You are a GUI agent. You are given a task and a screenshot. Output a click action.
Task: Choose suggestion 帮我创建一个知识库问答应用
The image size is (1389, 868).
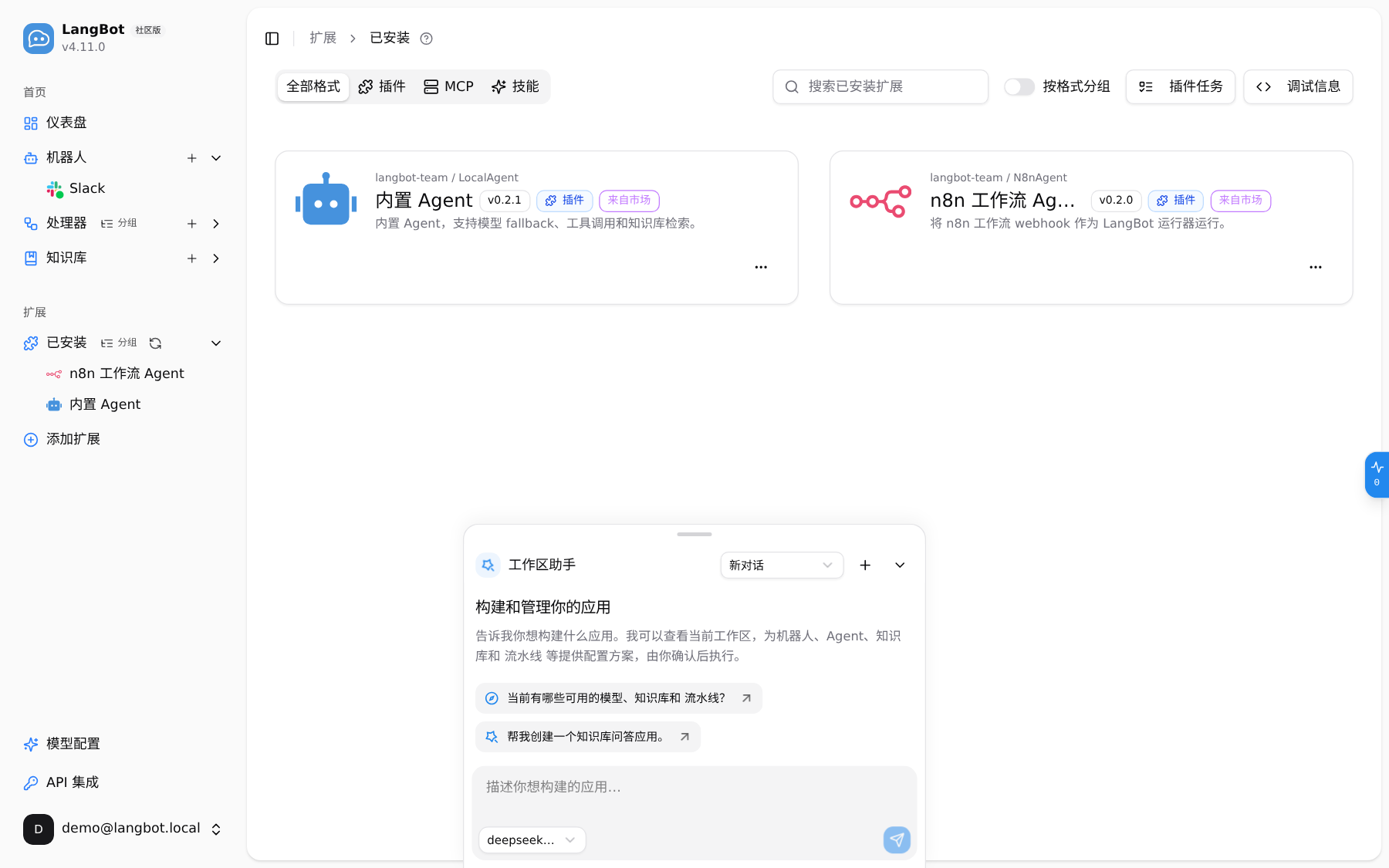(588, 737)
